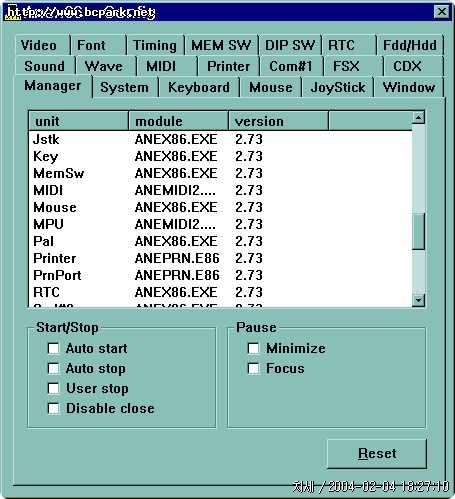This screenshot has height=499, width=455.
Task: Open the RTC tab
Action: coord(349,45)
